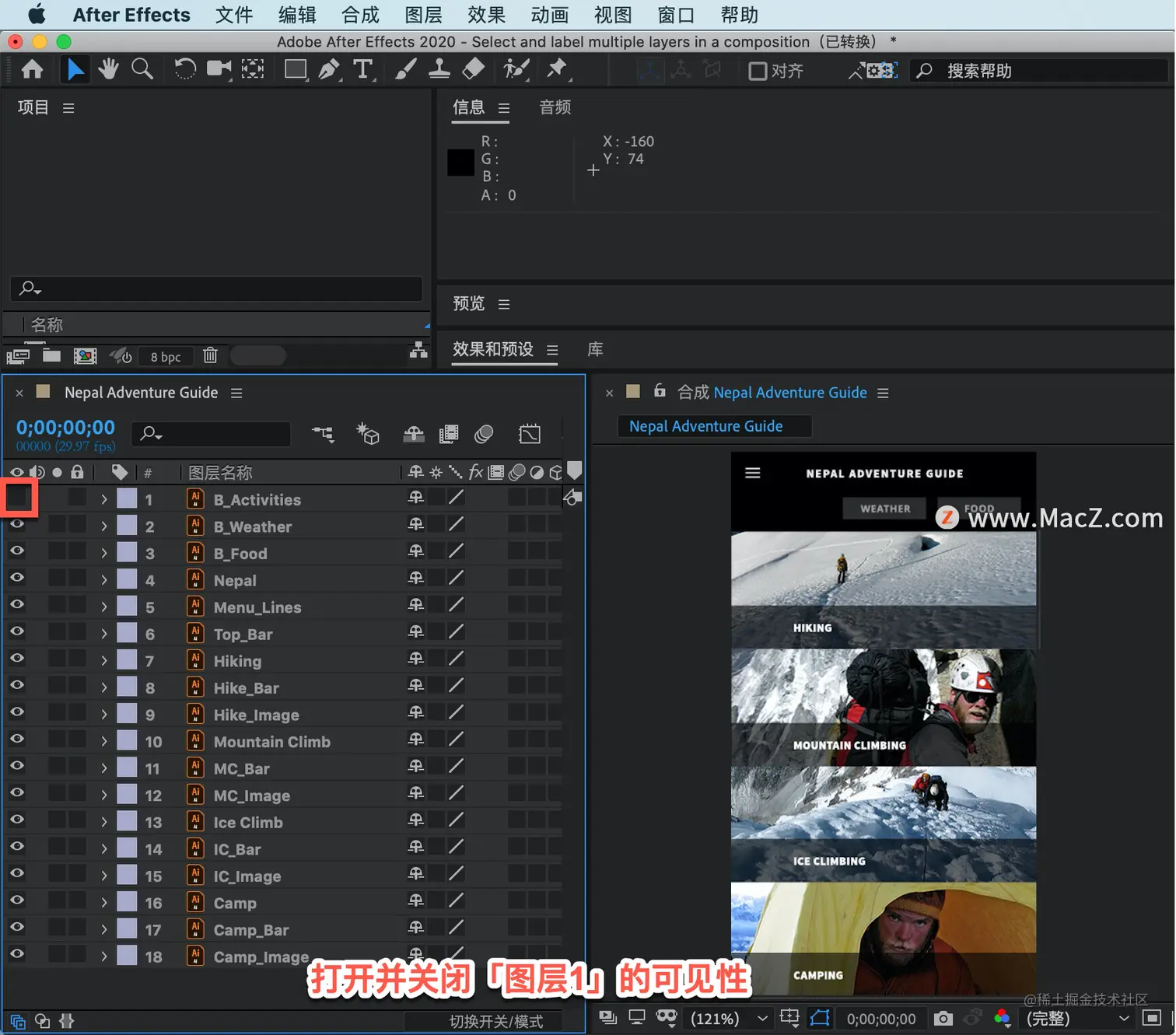The height and width of the screenshot is (1035, 1176).
Task: Hide the Nepal layer eye icon
Action: 16,578
